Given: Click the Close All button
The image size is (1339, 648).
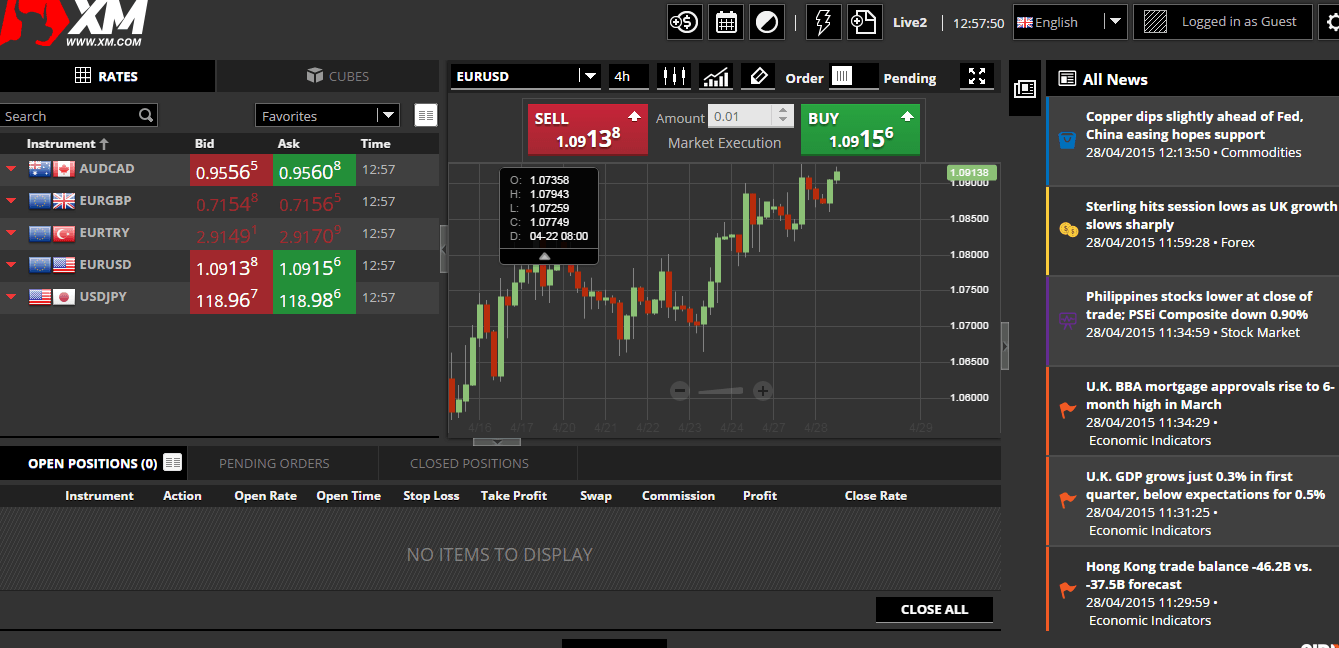Looking at the screenshot, I should [x=934, y=609].
